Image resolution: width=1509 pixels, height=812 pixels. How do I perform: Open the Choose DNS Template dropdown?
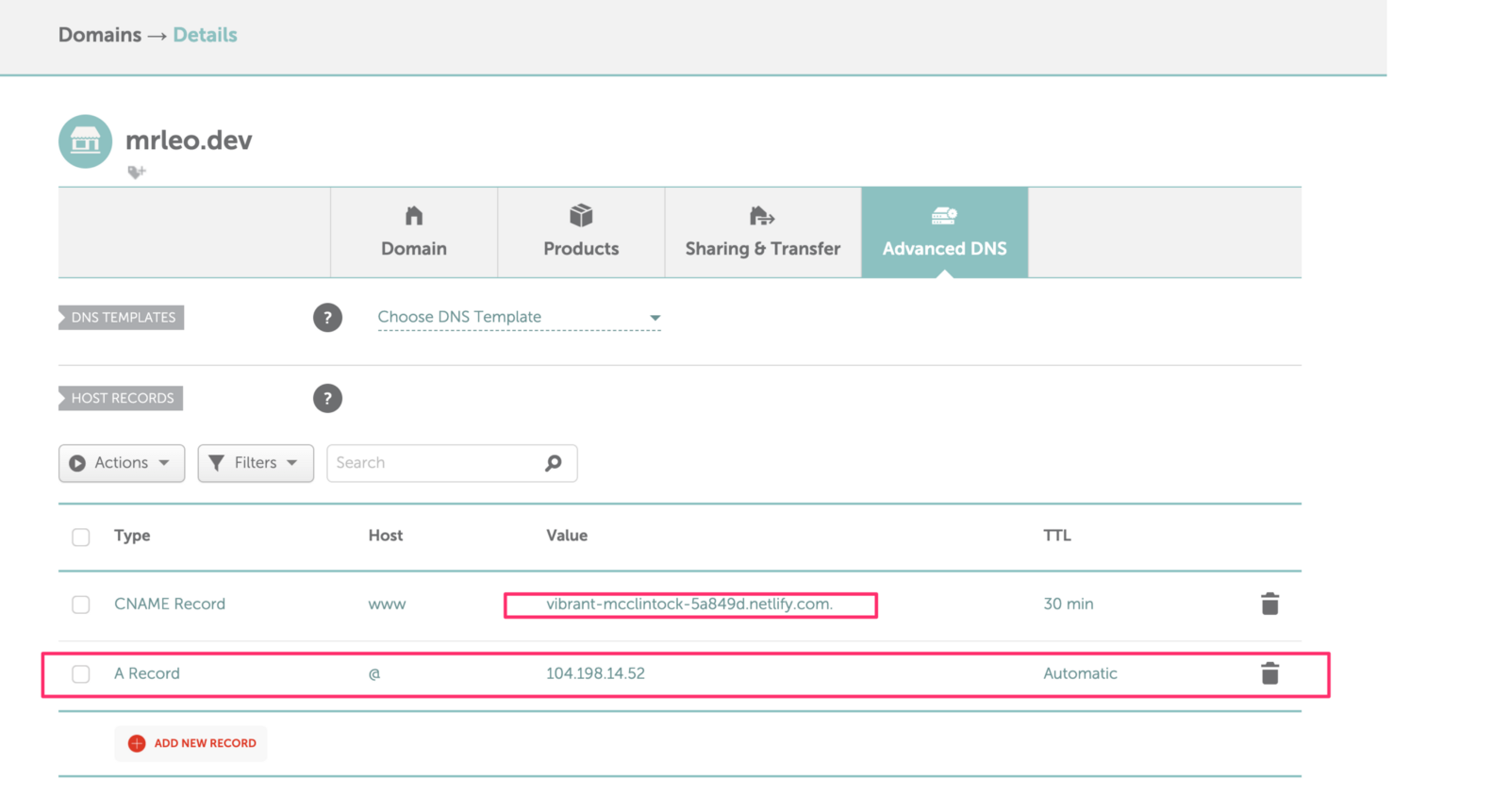pos(519,318)
